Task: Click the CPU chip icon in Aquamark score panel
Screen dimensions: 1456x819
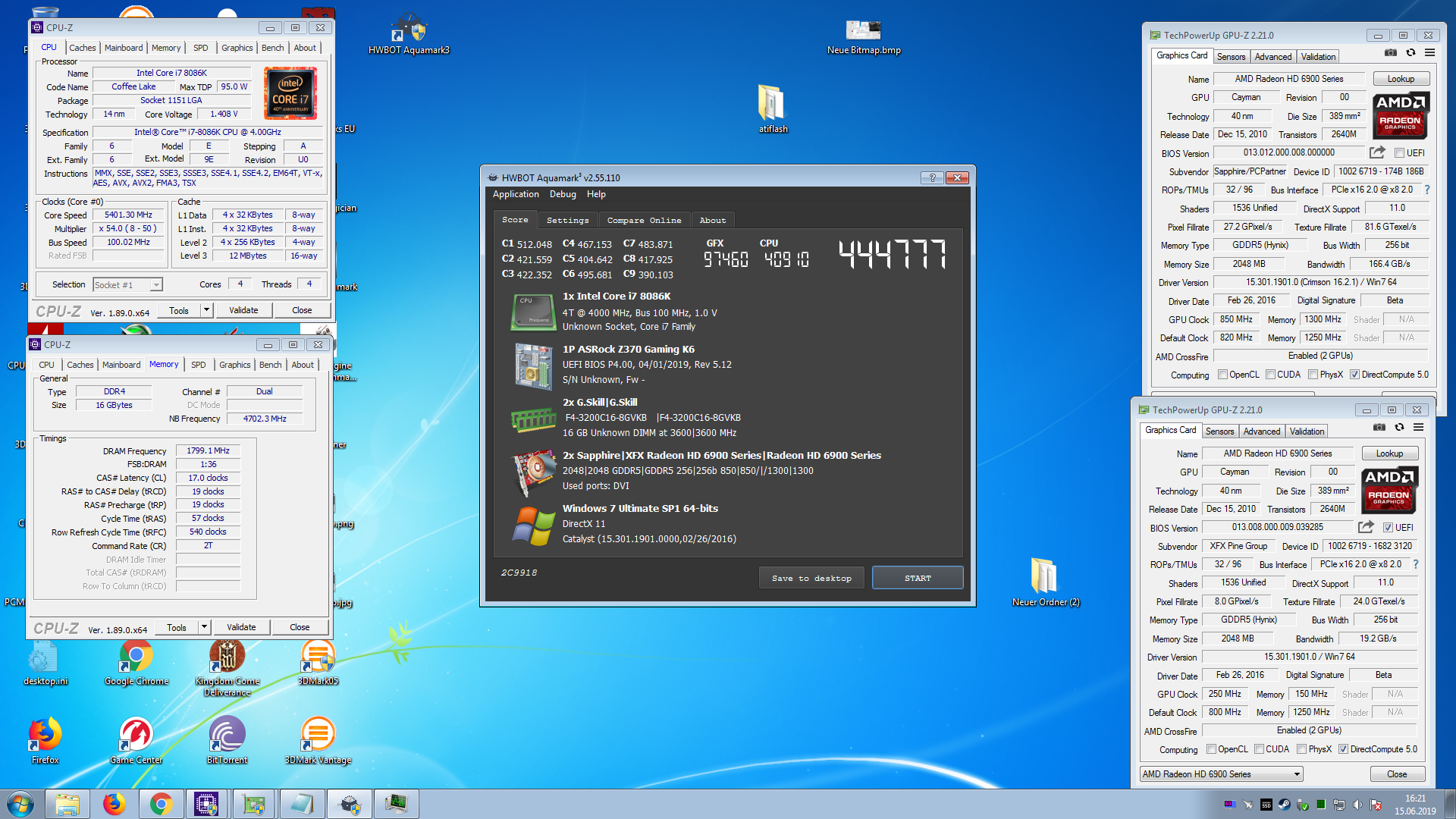Action: 533,312
